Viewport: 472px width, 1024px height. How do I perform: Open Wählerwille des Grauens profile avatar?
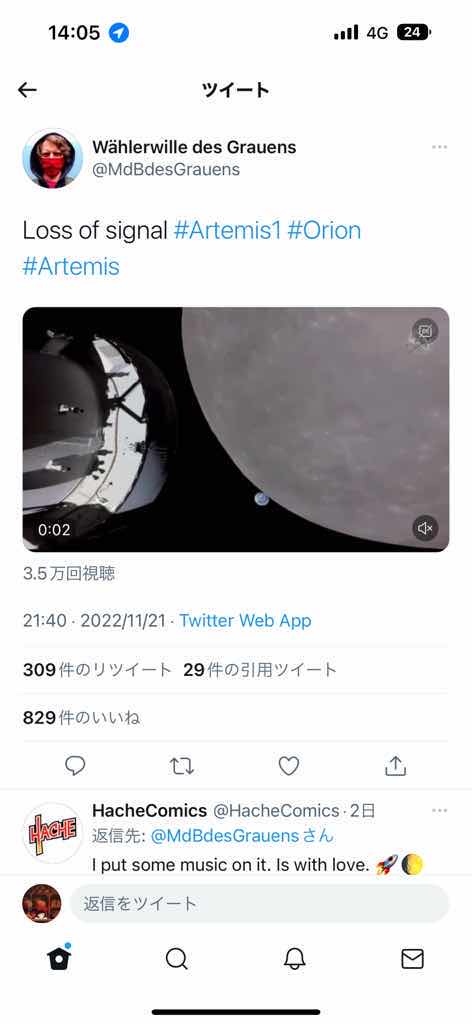click(52, 158)
